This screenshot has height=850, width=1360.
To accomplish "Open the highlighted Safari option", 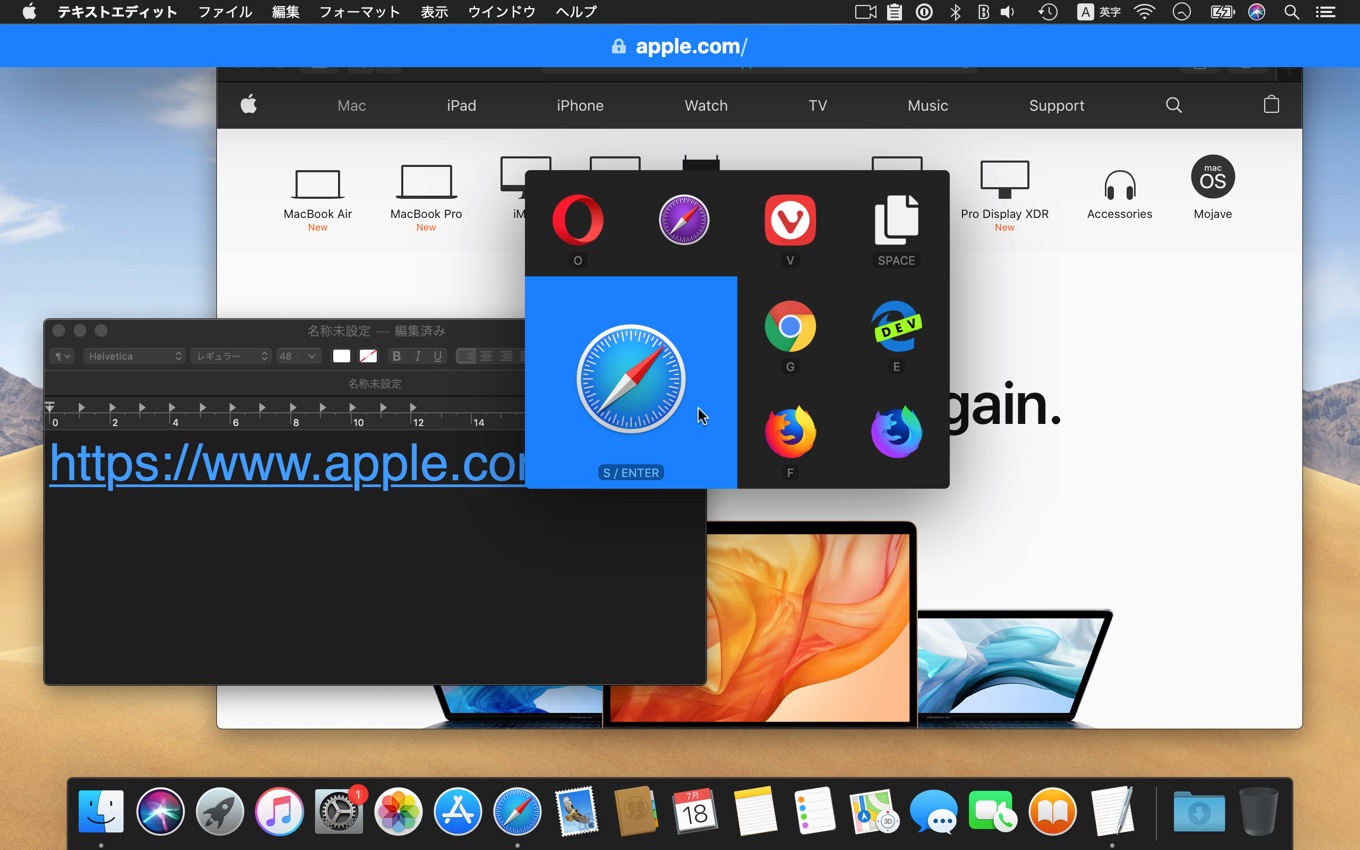I will pos(630,380).
